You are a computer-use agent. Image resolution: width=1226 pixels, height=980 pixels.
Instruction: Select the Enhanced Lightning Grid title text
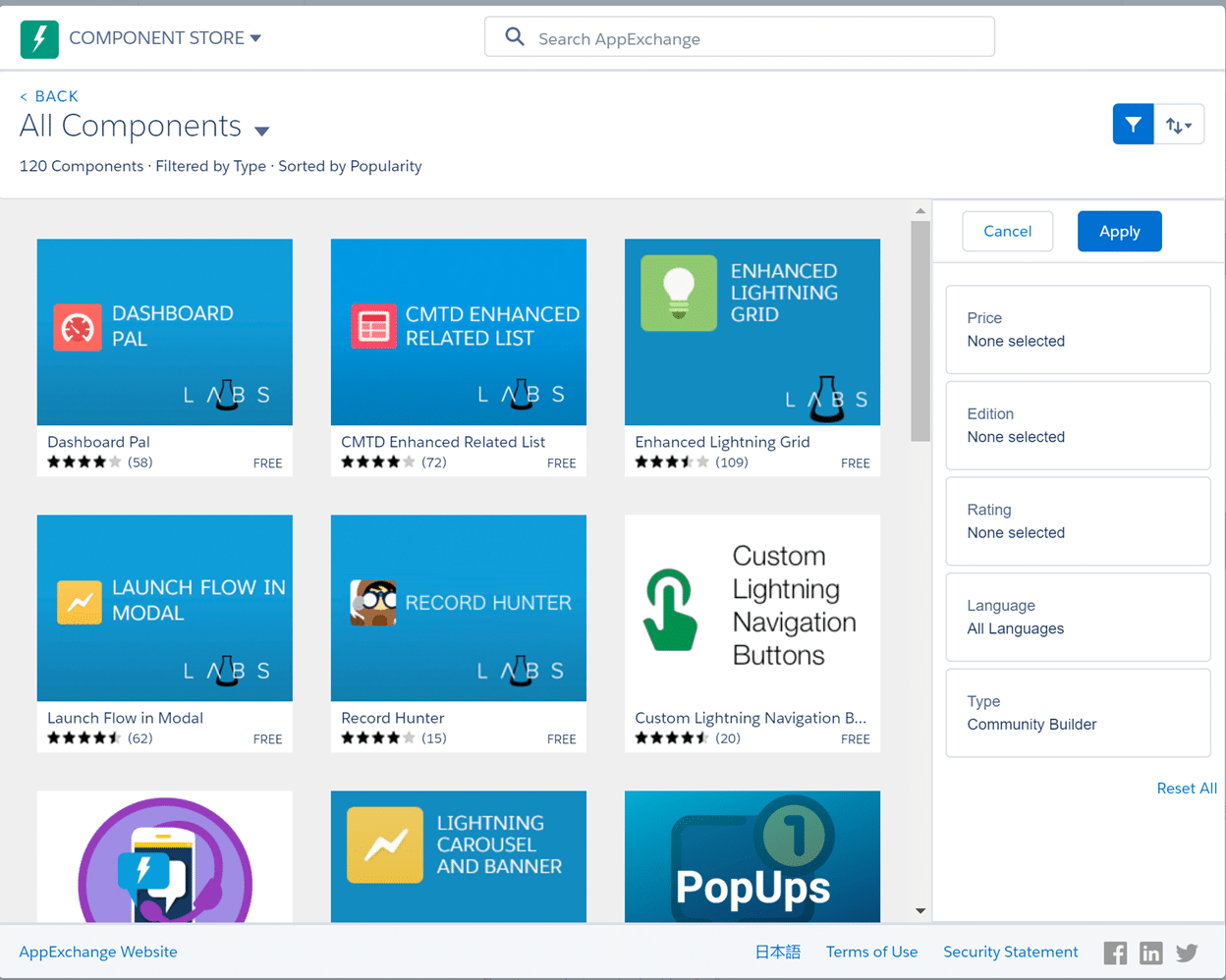pyautogui.click(x=722, y=442)
